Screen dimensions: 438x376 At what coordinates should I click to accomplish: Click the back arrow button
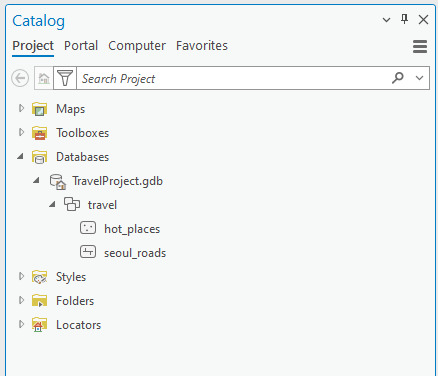(20, 78)
